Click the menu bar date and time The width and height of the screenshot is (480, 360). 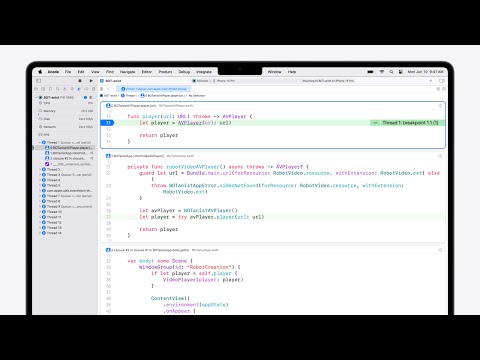coord(425,72)
